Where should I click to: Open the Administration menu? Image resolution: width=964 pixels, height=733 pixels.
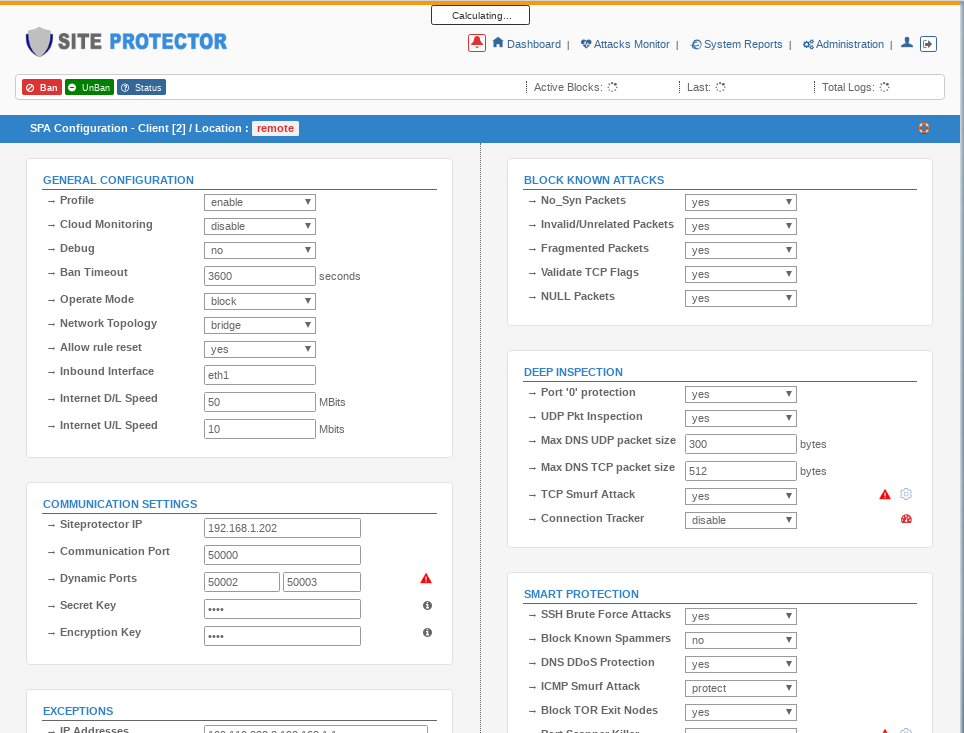coord(844,44)
